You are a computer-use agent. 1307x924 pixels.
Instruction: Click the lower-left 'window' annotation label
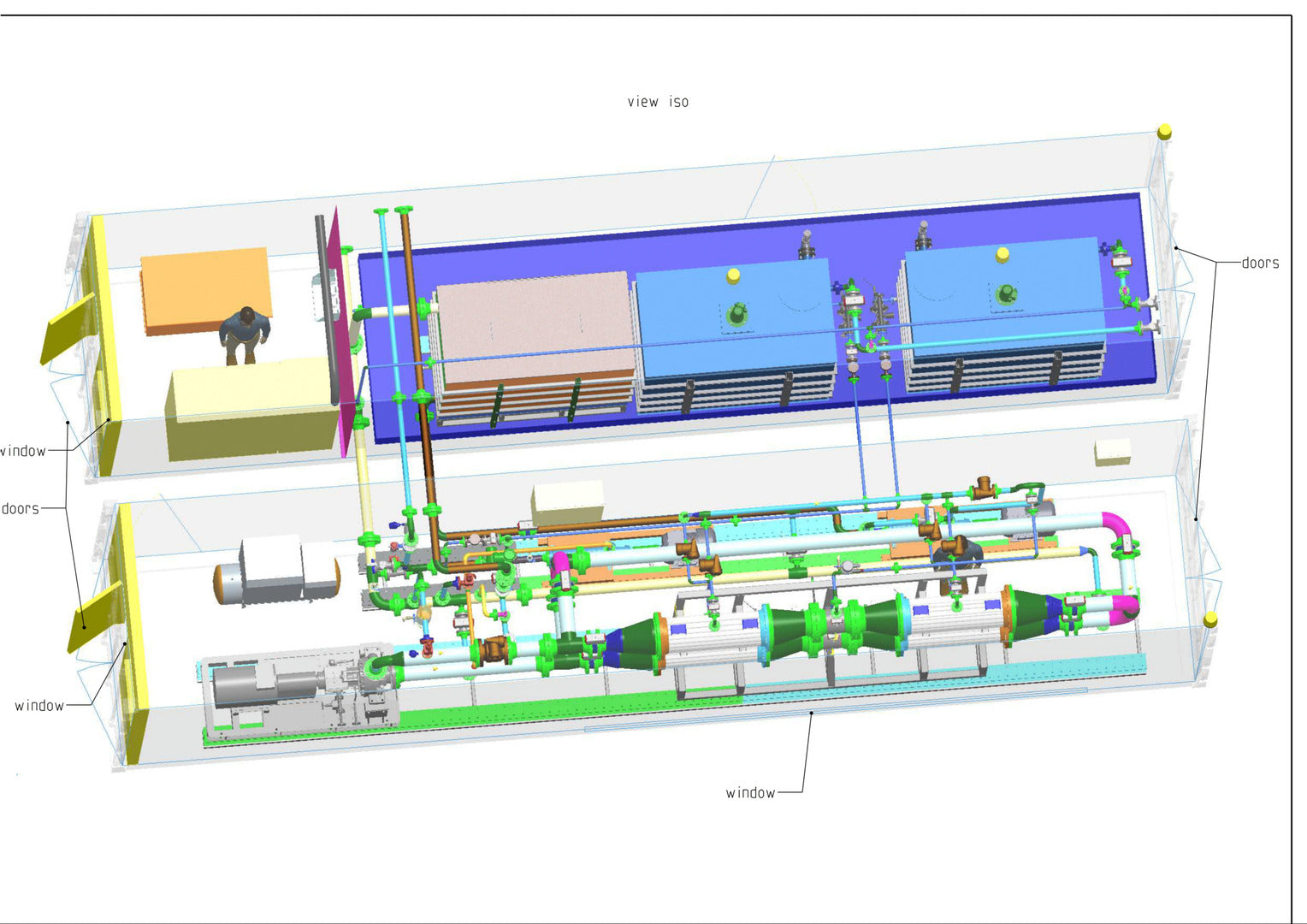click(x=39, y=705)
